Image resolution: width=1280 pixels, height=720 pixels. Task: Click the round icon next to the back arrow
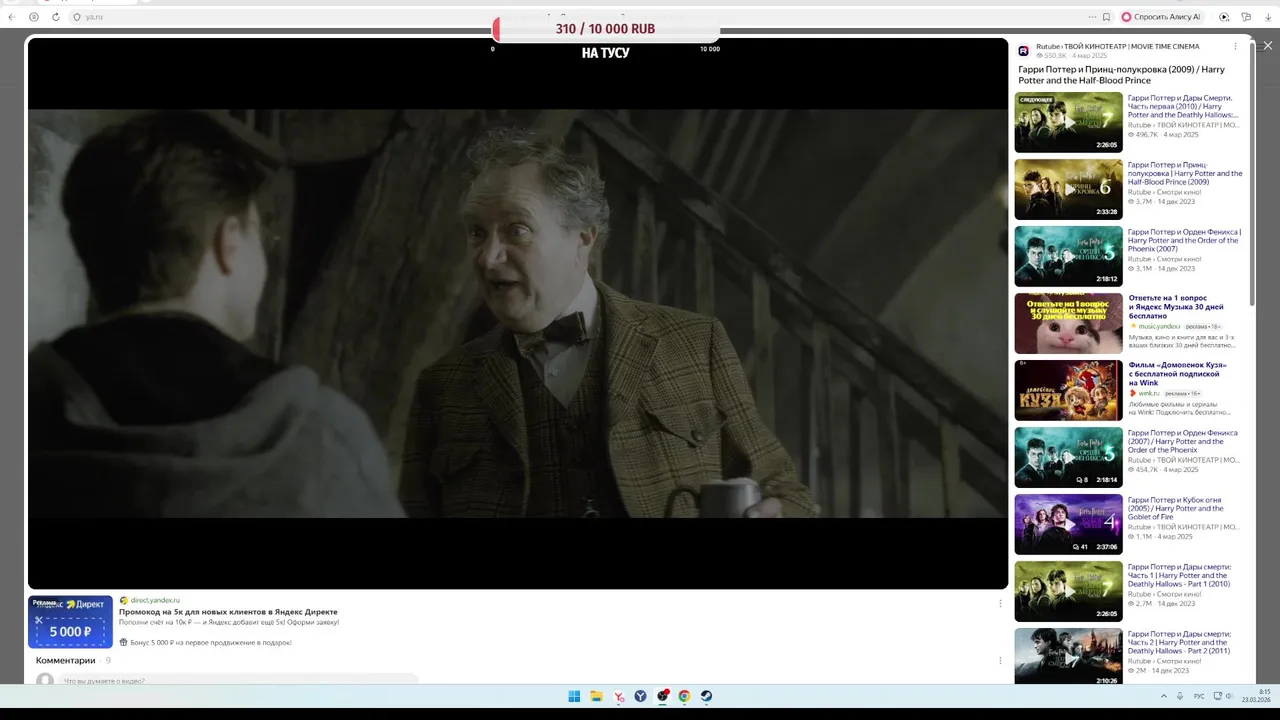tap(34, 17)
